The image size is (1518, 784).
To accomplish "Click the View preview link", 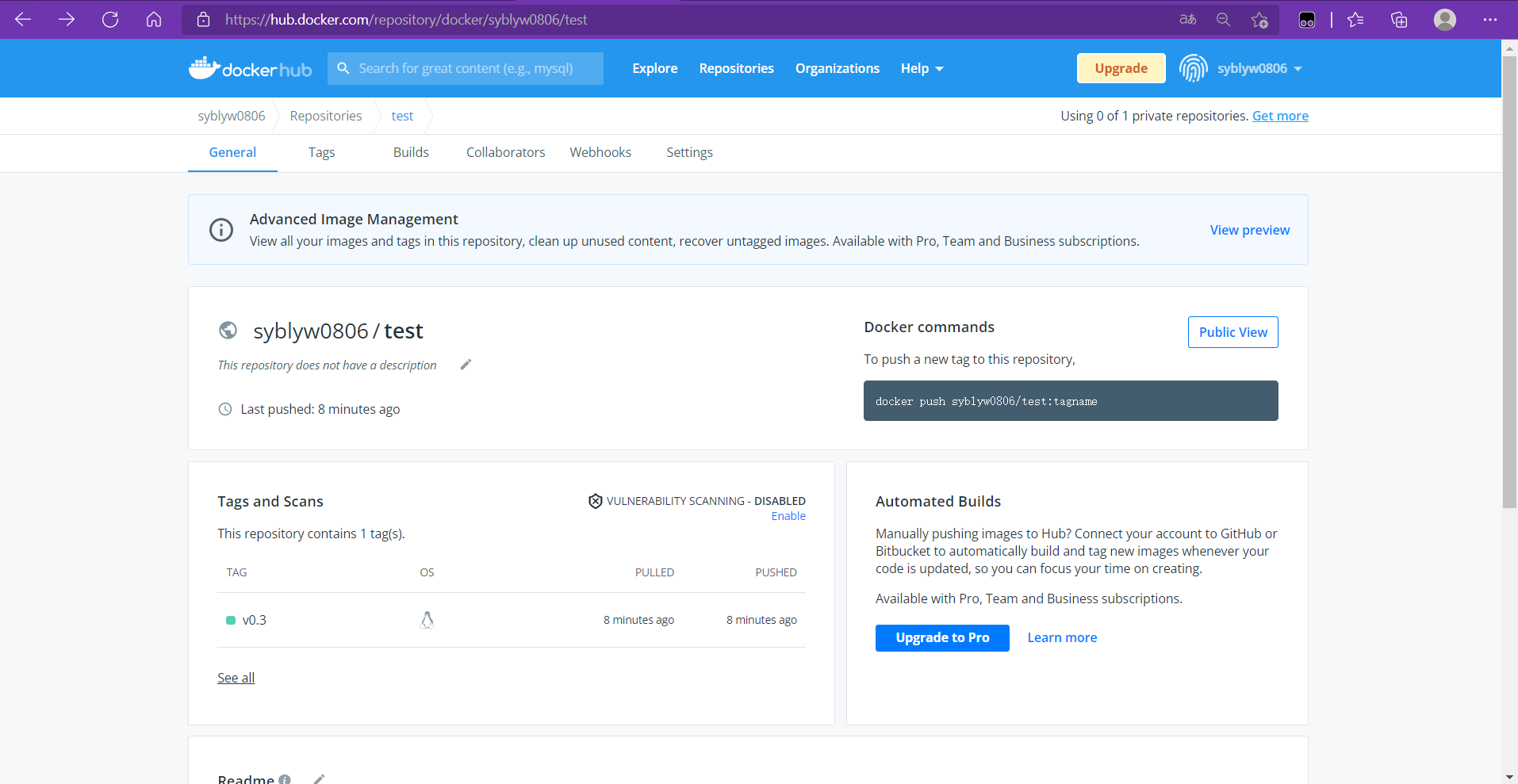I will (x=1249, y=230).
